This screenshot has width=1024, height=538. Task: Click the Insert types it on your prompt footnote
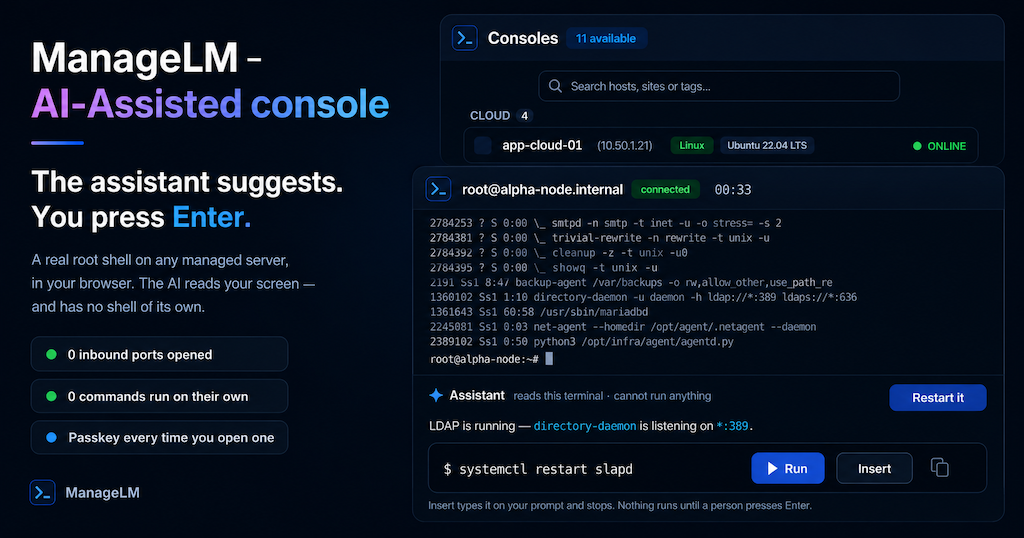620,505
